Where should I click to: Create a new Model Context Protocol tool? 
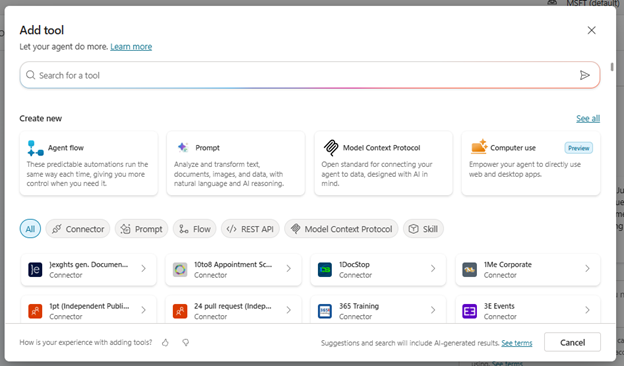tap(384, 164)
